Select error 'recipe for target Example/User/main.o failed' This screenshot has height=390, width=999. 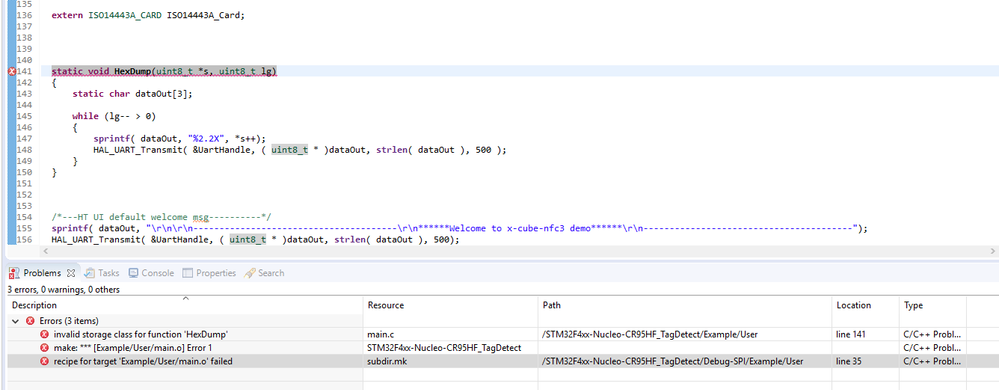[143, 361]
